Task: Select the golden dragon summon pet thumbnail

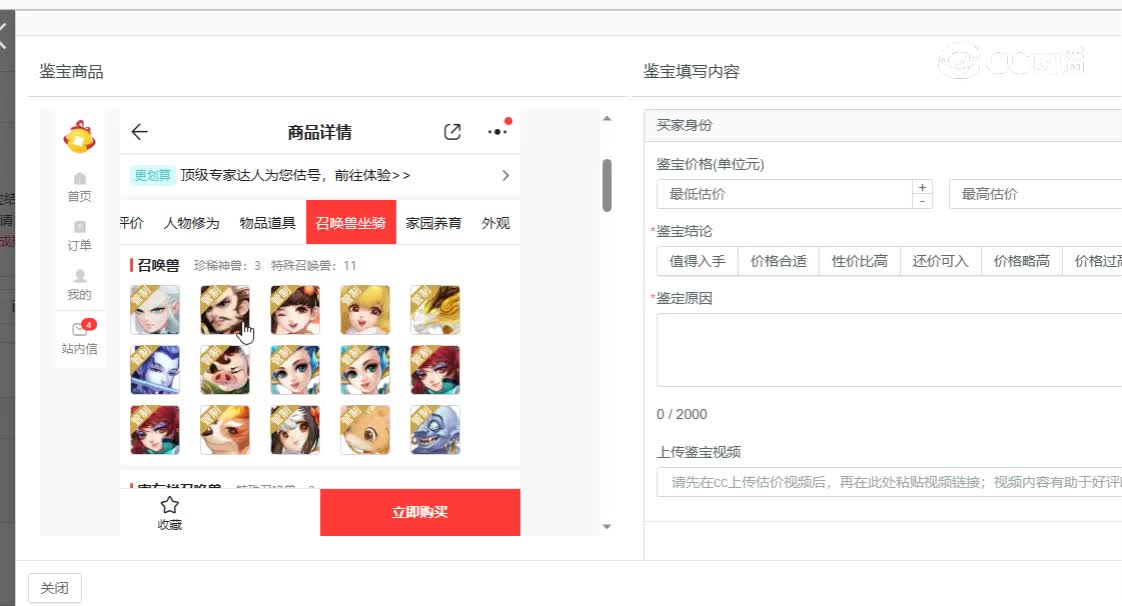Action: pyautogui.click(x=435, y=310)
